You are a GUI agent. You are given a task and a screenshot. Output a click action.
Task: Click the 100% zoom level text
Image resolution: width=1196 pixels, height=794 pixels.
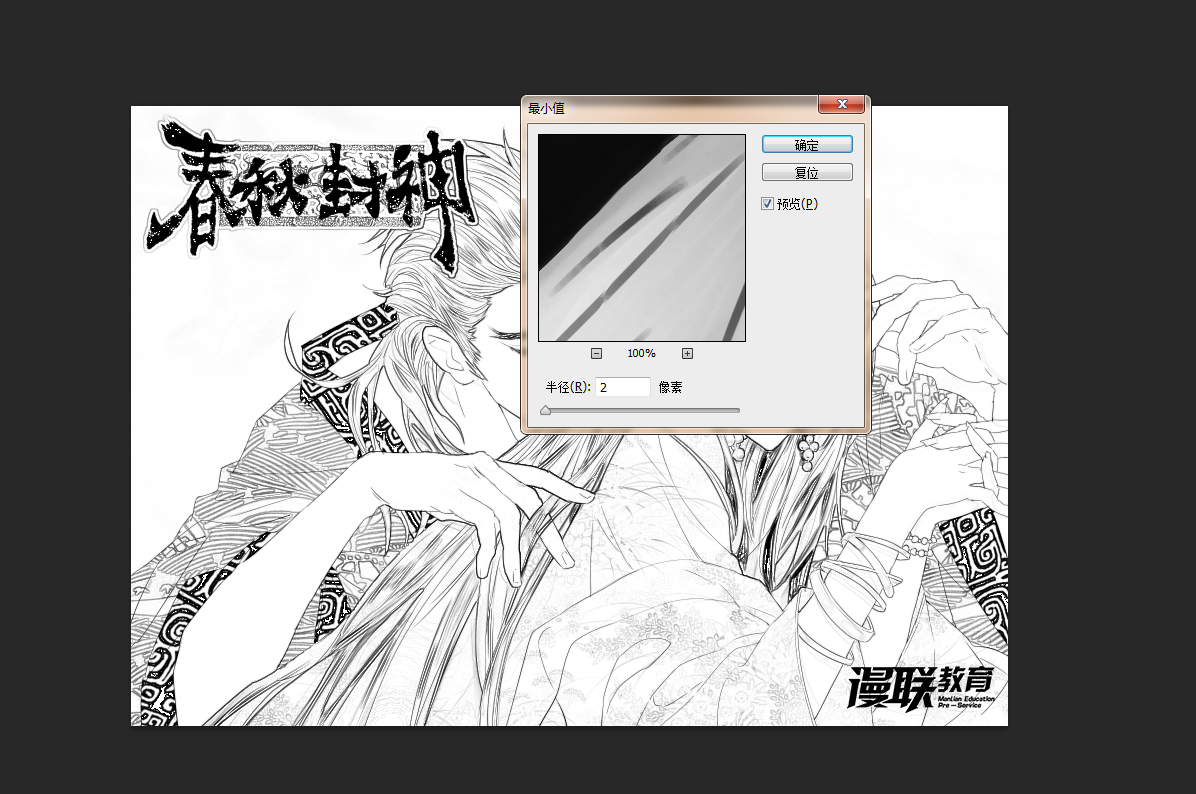(x=641, y=353)
